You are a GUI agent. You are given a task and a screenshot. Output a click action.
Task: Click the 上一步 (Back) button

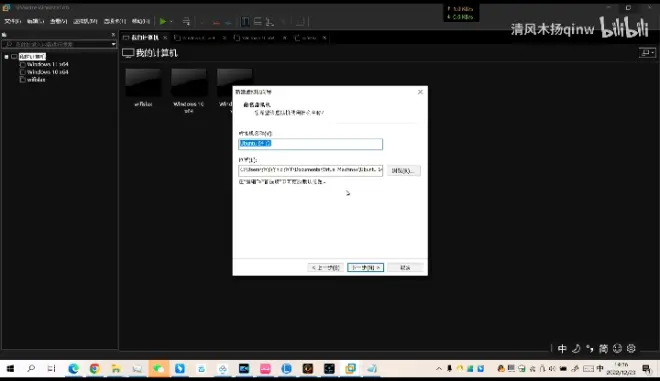pyautogui.click(x=326, y=268)
